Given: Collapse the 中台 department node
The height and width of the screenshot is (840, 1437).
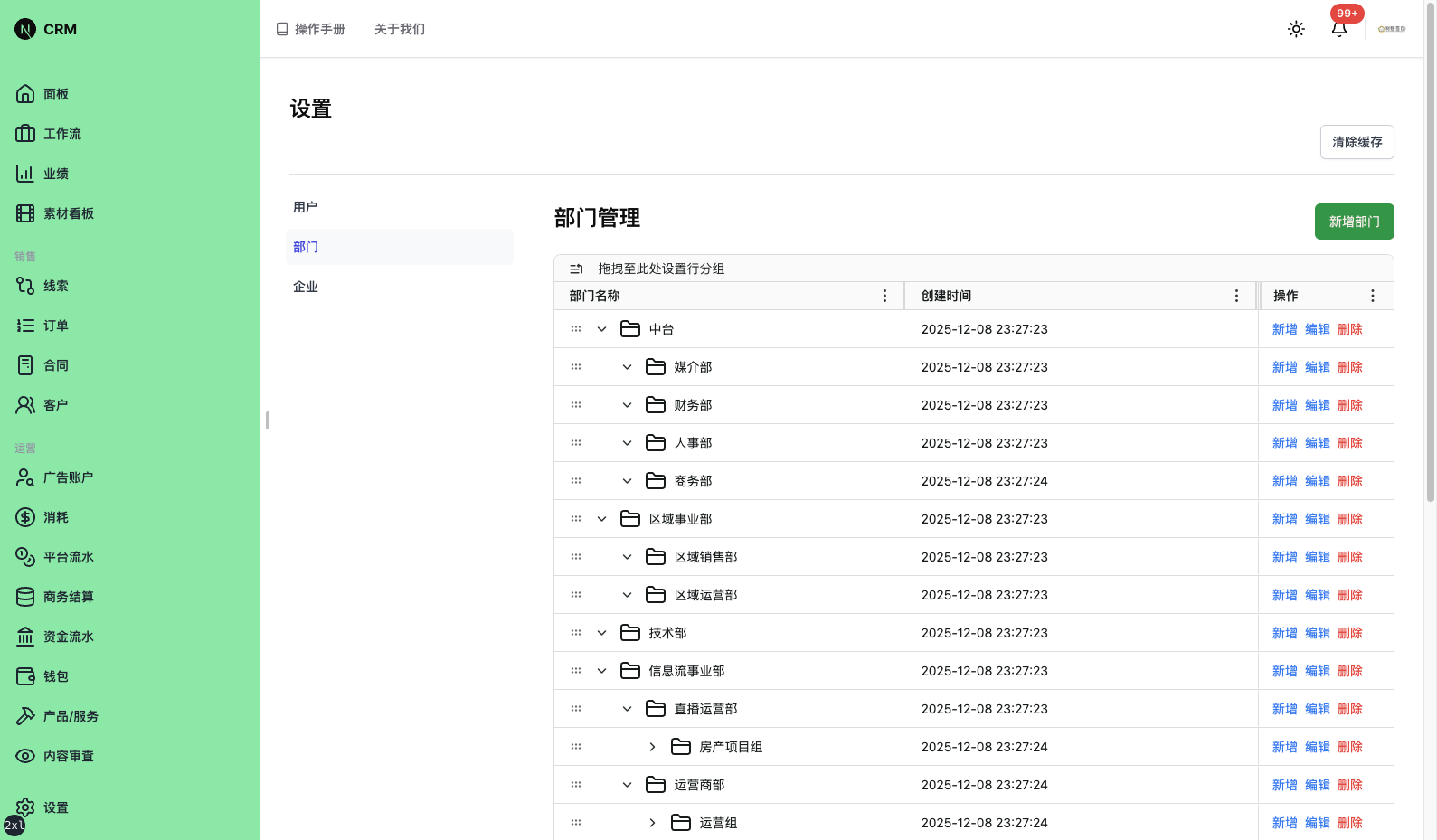Looking at the screenshot, I should point(601,329).
